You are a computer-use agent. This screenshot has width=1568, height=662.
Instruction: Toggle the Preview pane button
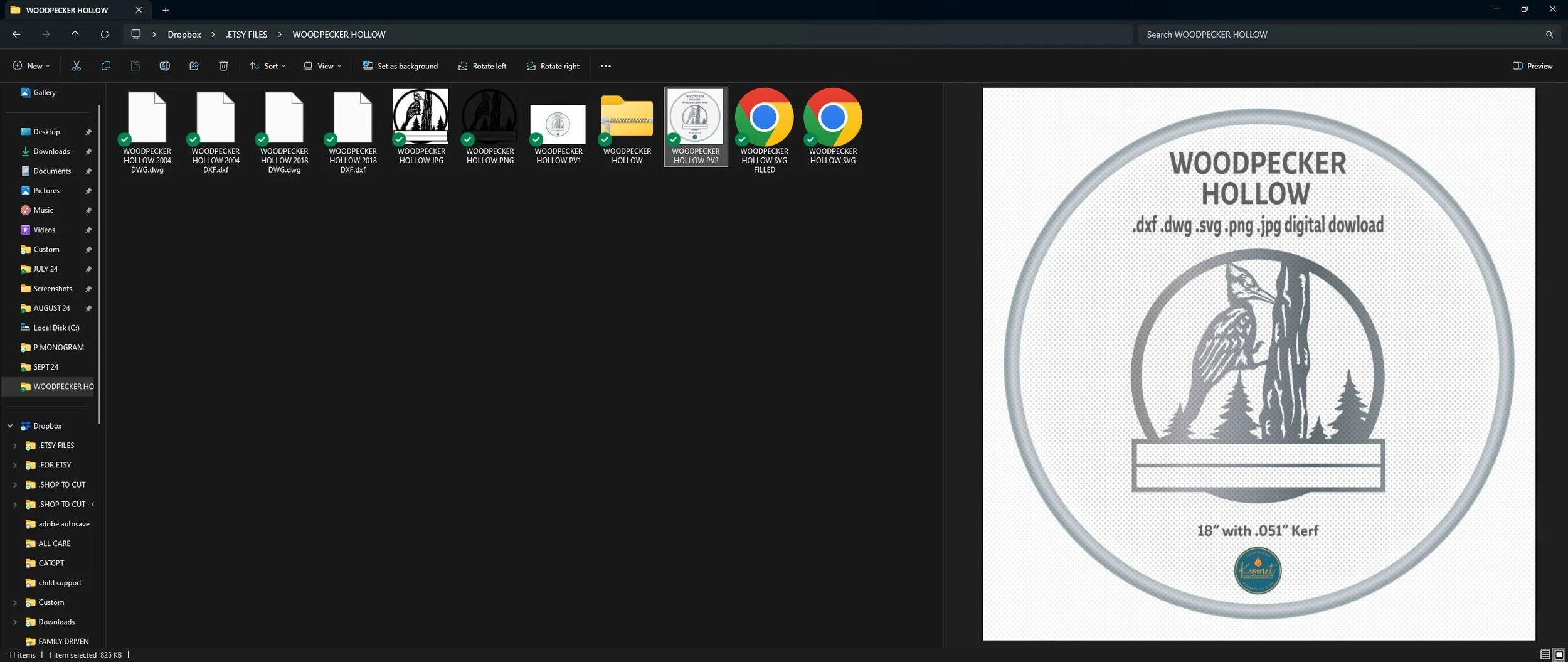1532,66
